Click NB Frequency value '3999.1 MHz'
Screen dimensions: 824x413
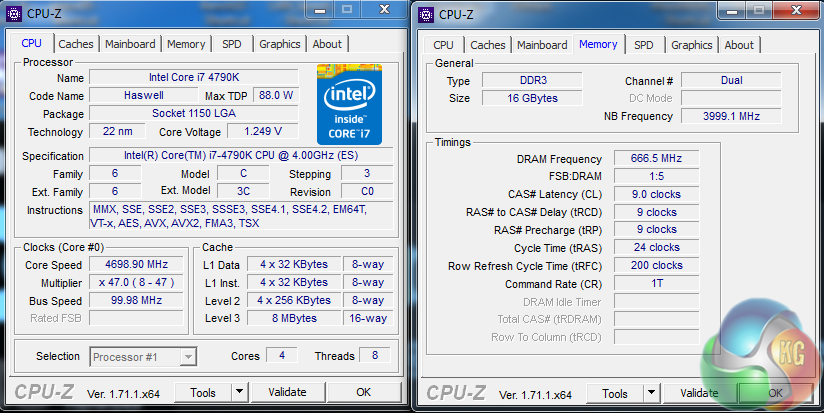point(732,116)
